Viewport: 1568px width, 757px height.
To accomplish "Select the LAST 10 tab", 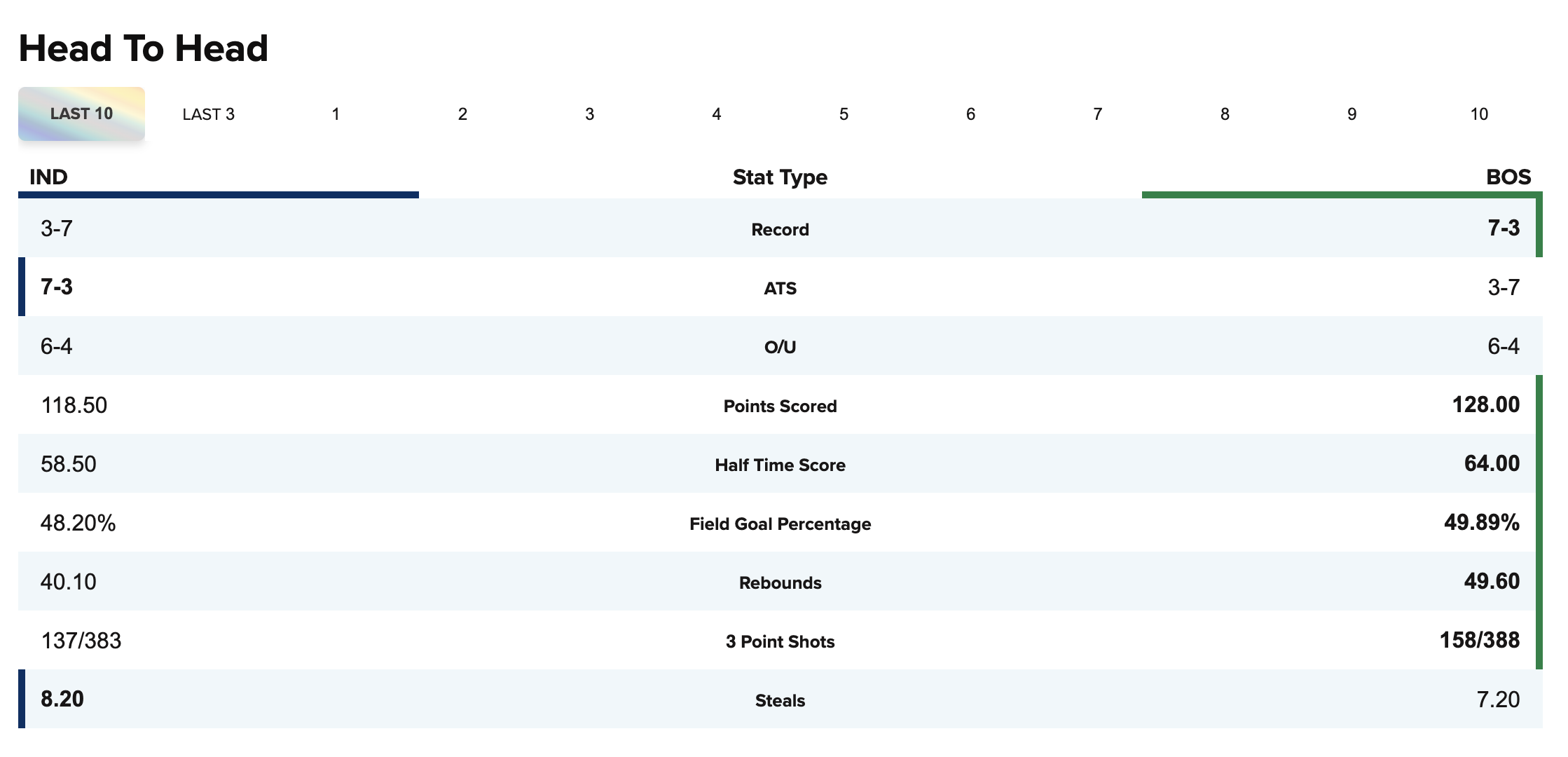I will coord(81,114).
